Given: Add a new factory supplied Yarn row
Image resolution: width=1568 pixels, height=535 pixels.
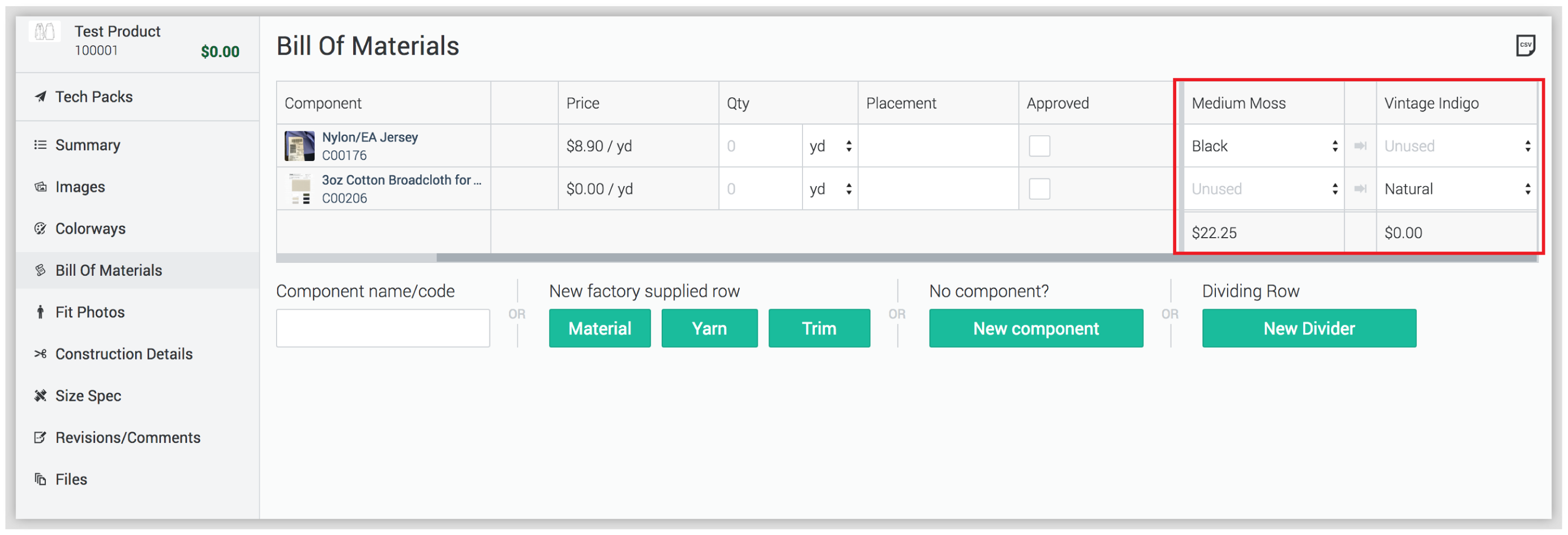Looking at the screenshot, I should point(709,328).
